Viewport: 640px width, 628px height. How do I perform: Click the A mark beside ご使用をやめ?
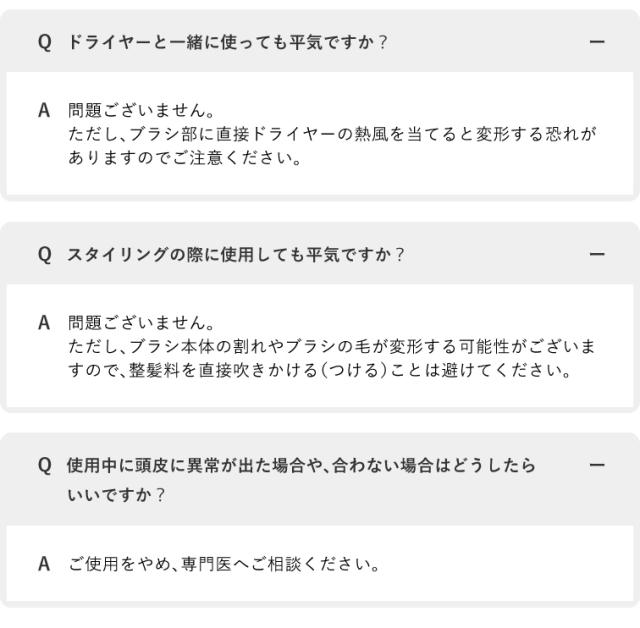point(44,564)
